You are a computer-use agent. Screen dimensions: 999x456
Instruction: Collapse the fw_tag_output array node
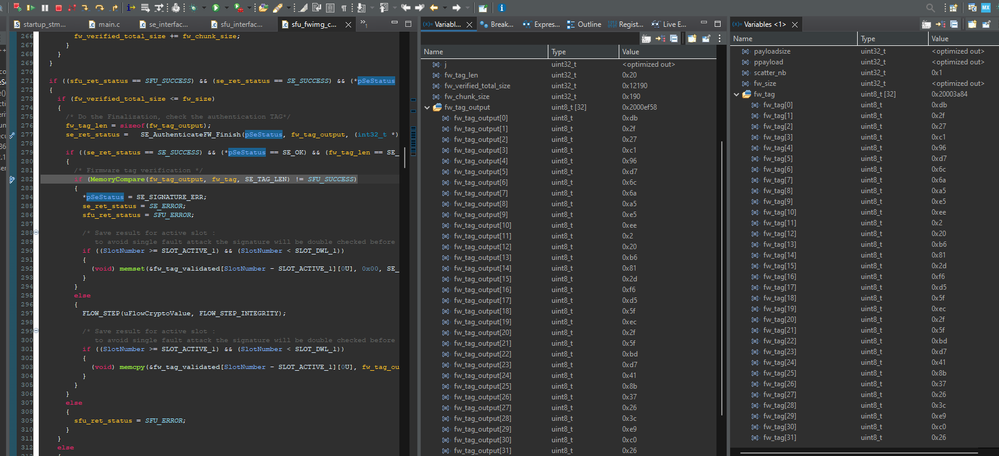click(x=427, y=107)
